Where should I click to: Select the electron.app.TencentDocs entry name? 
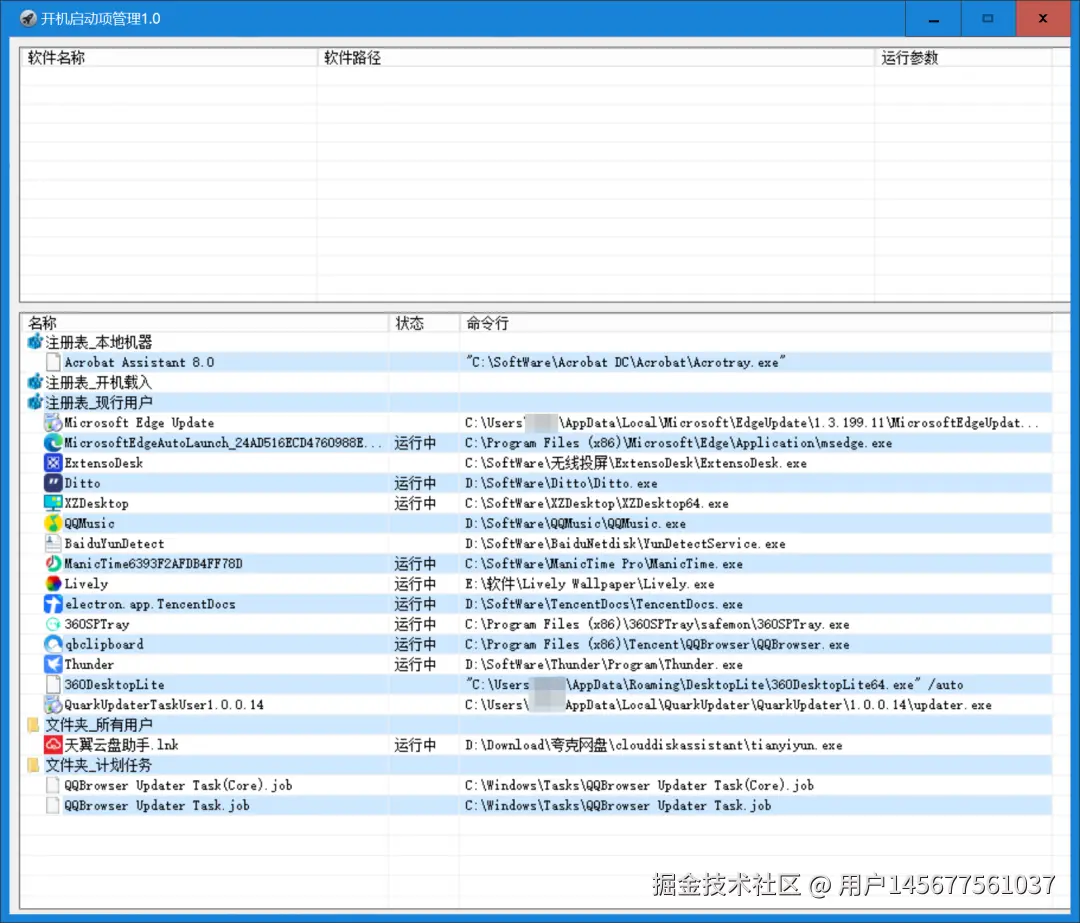(150, 604)
